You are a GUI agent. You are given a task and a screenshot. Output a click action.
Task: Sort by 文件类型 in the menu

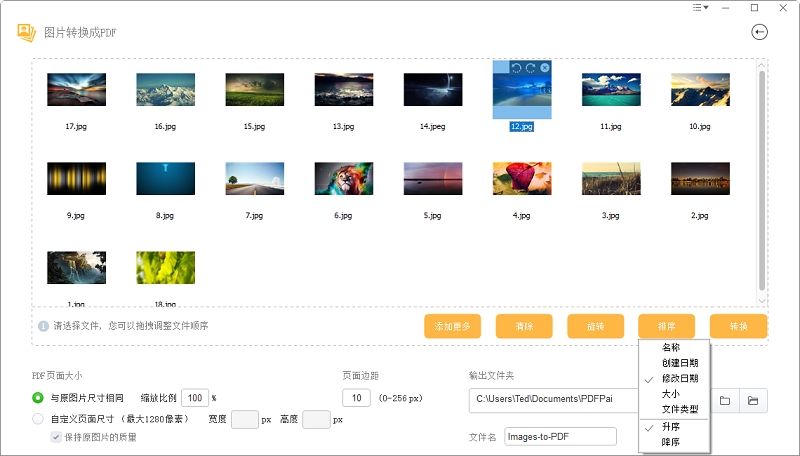click(680, 409)
